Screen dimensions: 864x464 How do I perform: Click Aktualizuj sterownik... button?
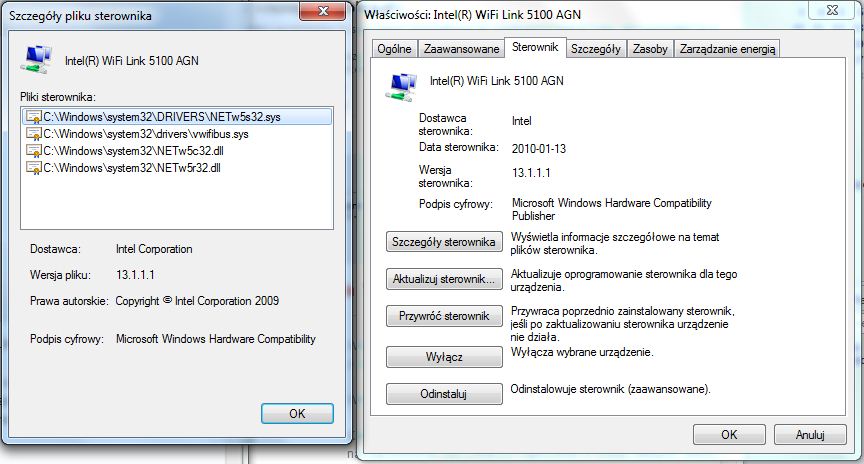pyautogui.click(x=444, y=279)
